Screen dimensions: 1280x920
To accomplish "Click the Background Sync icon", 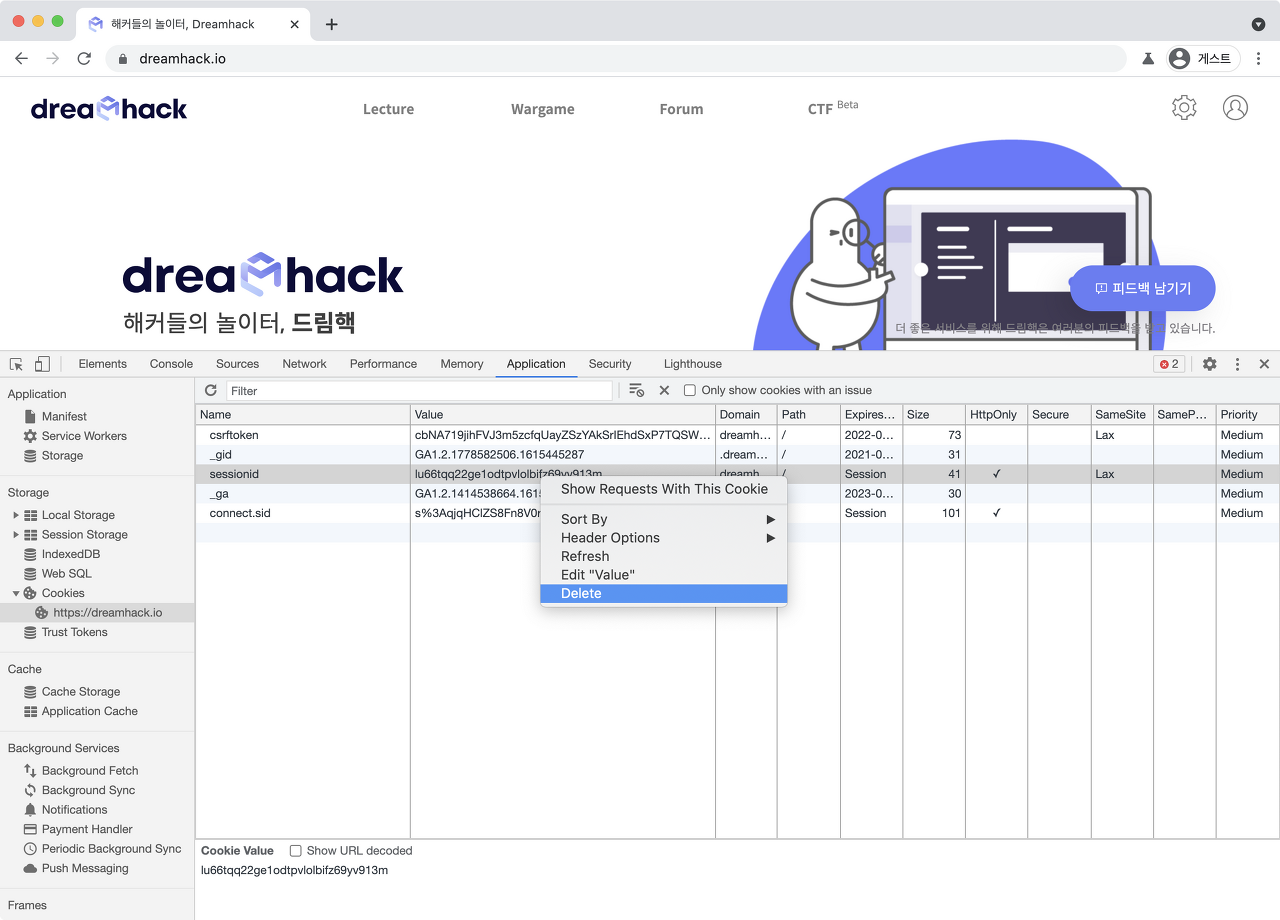I will (x=30, y=790).
